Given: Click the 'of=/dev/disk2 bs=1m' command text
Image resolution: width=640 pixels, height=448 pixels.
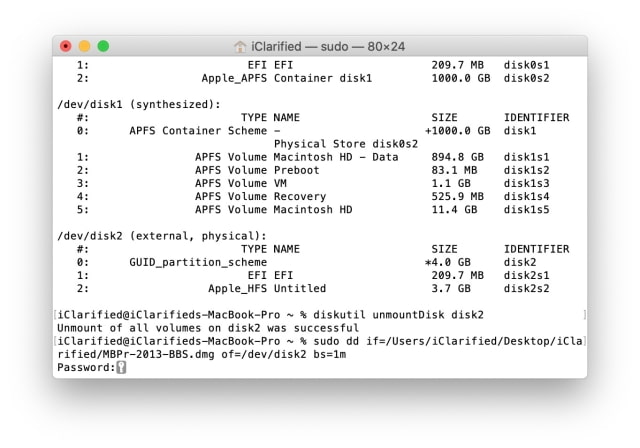Looking at the screenshot, I should point(284,354).
